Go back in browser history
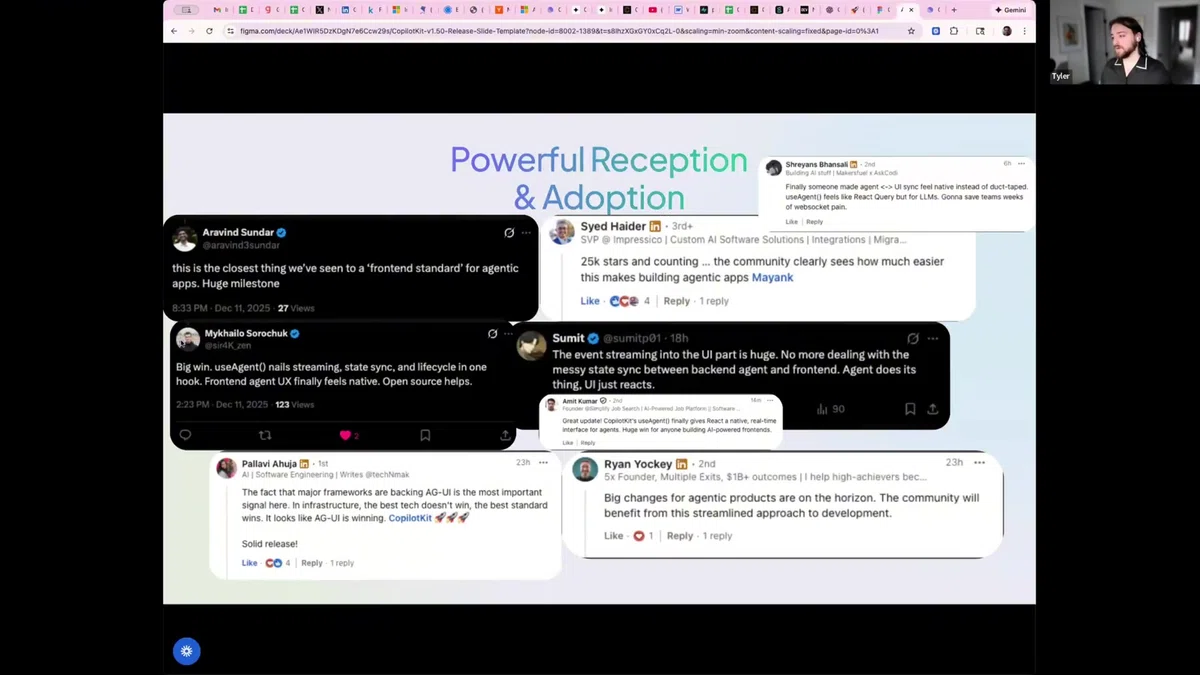Viewport: 1200px width, 675px height. tap(174, 31)
